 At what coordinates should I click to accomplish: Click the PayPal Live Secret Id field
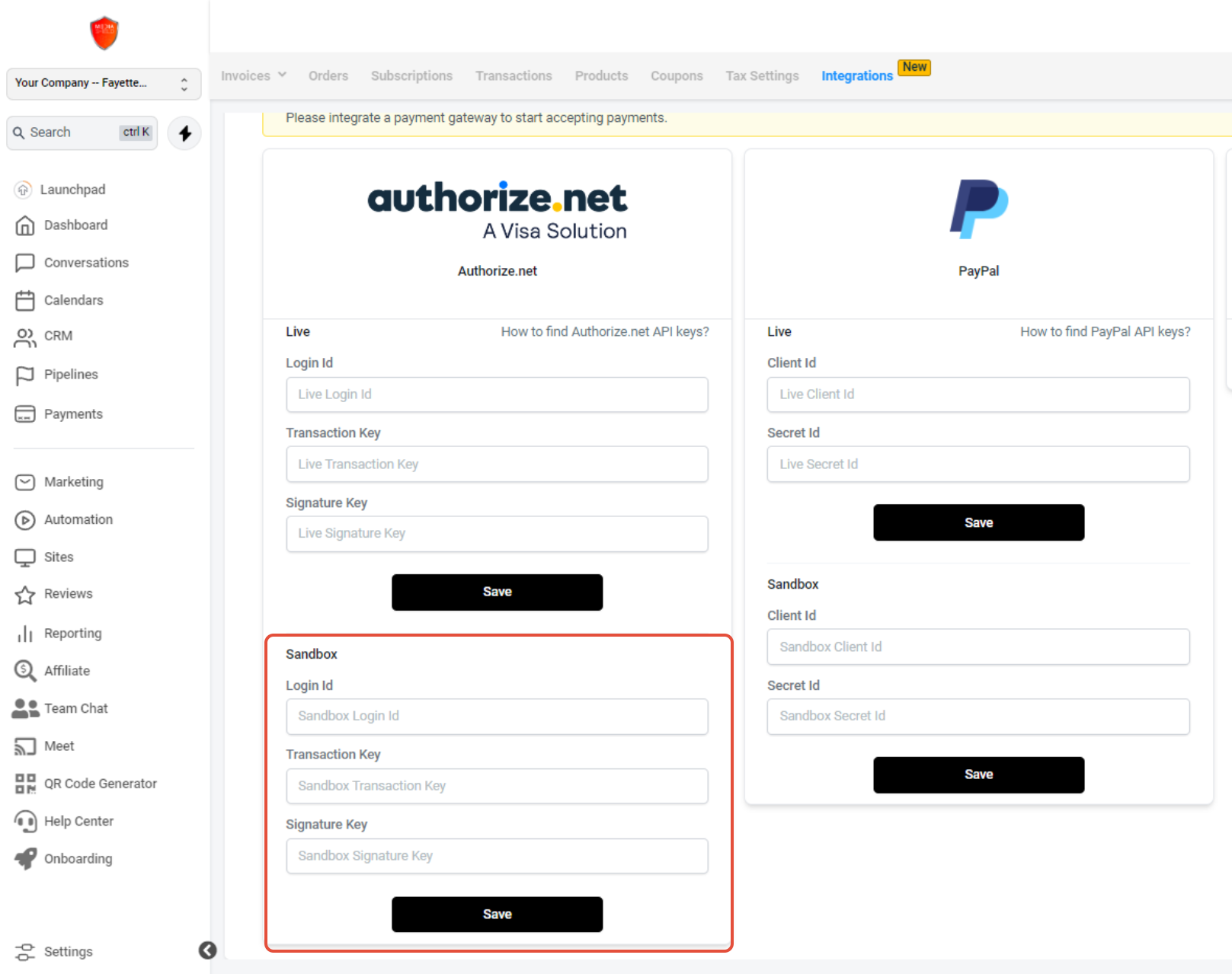coord(979,465)
